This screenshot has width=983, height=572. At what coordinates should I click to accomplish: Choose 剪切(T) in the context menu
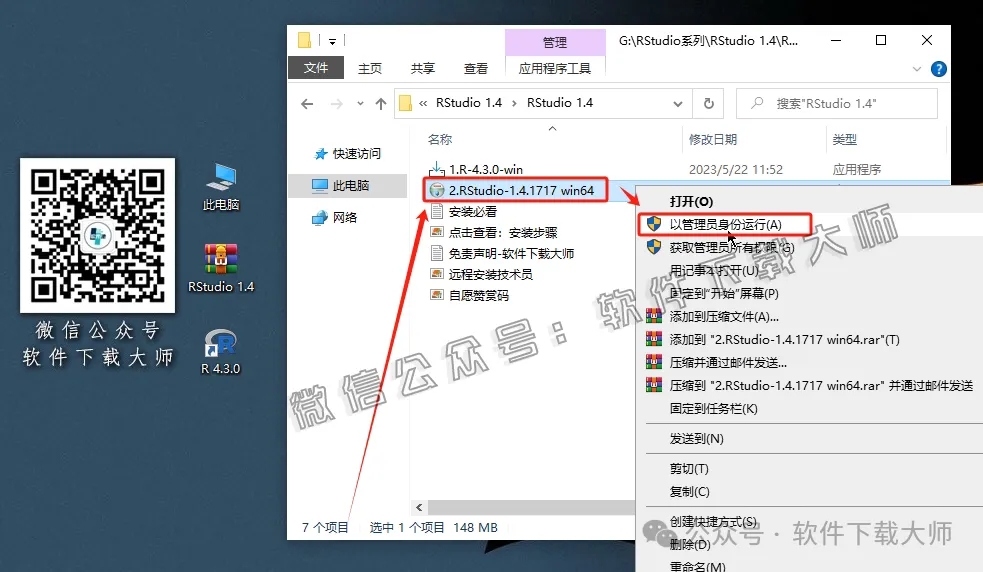click(x=689, y=469)
